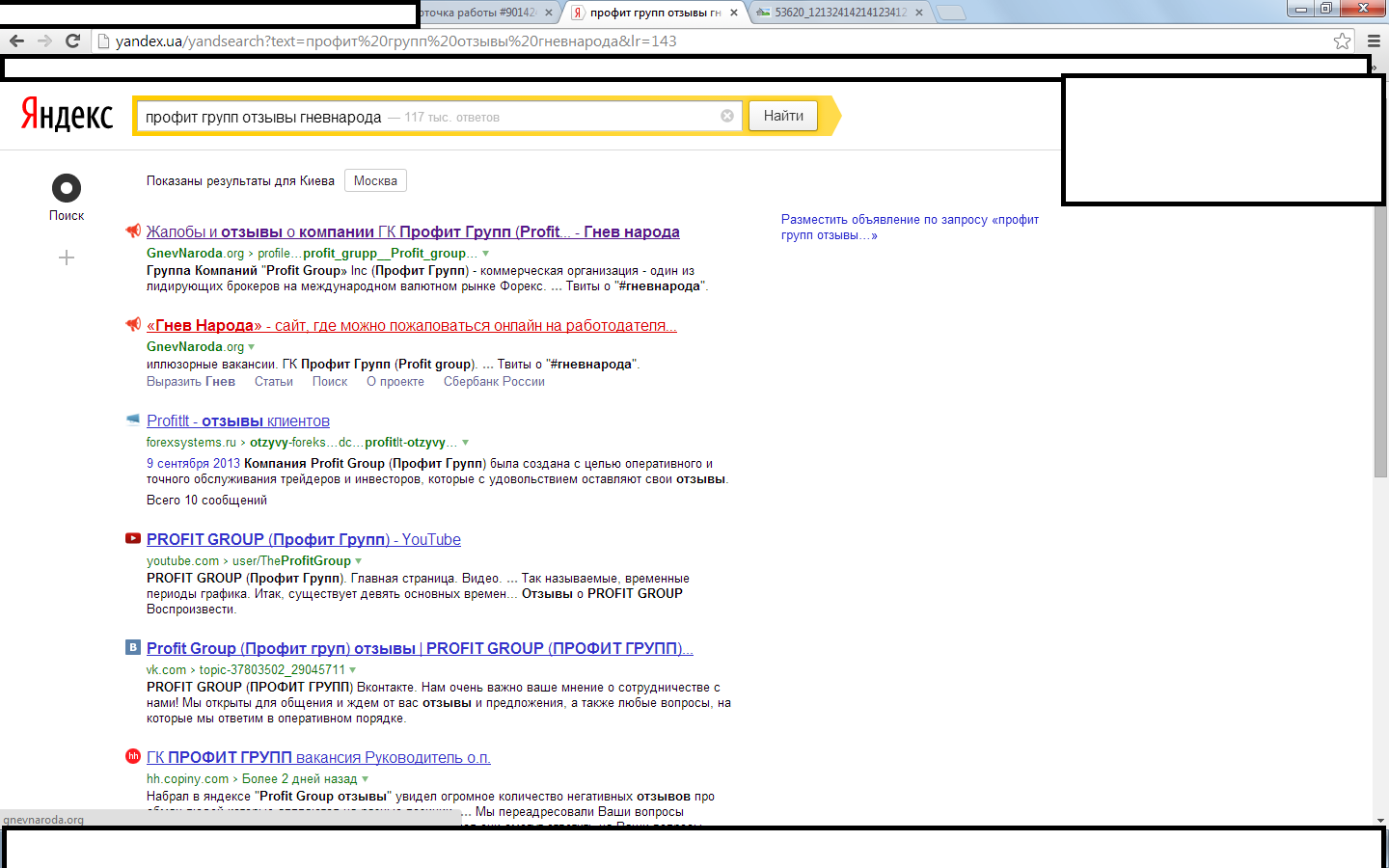Close the 'точка работы #90142' tab

549,13
